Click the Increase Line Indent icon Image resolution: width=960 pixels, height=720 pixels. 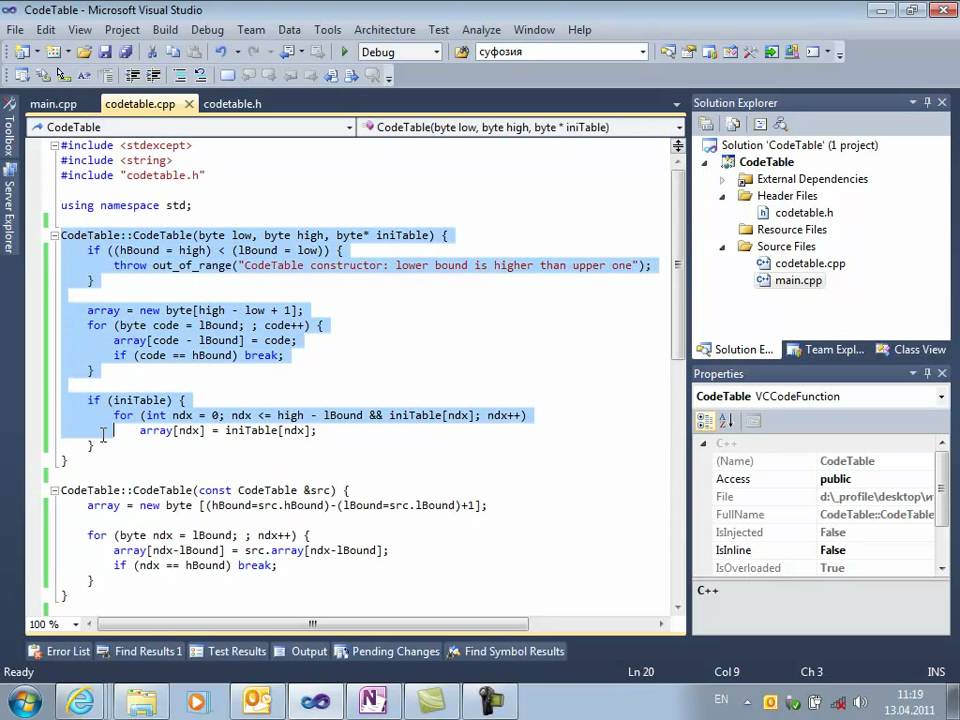154,75
